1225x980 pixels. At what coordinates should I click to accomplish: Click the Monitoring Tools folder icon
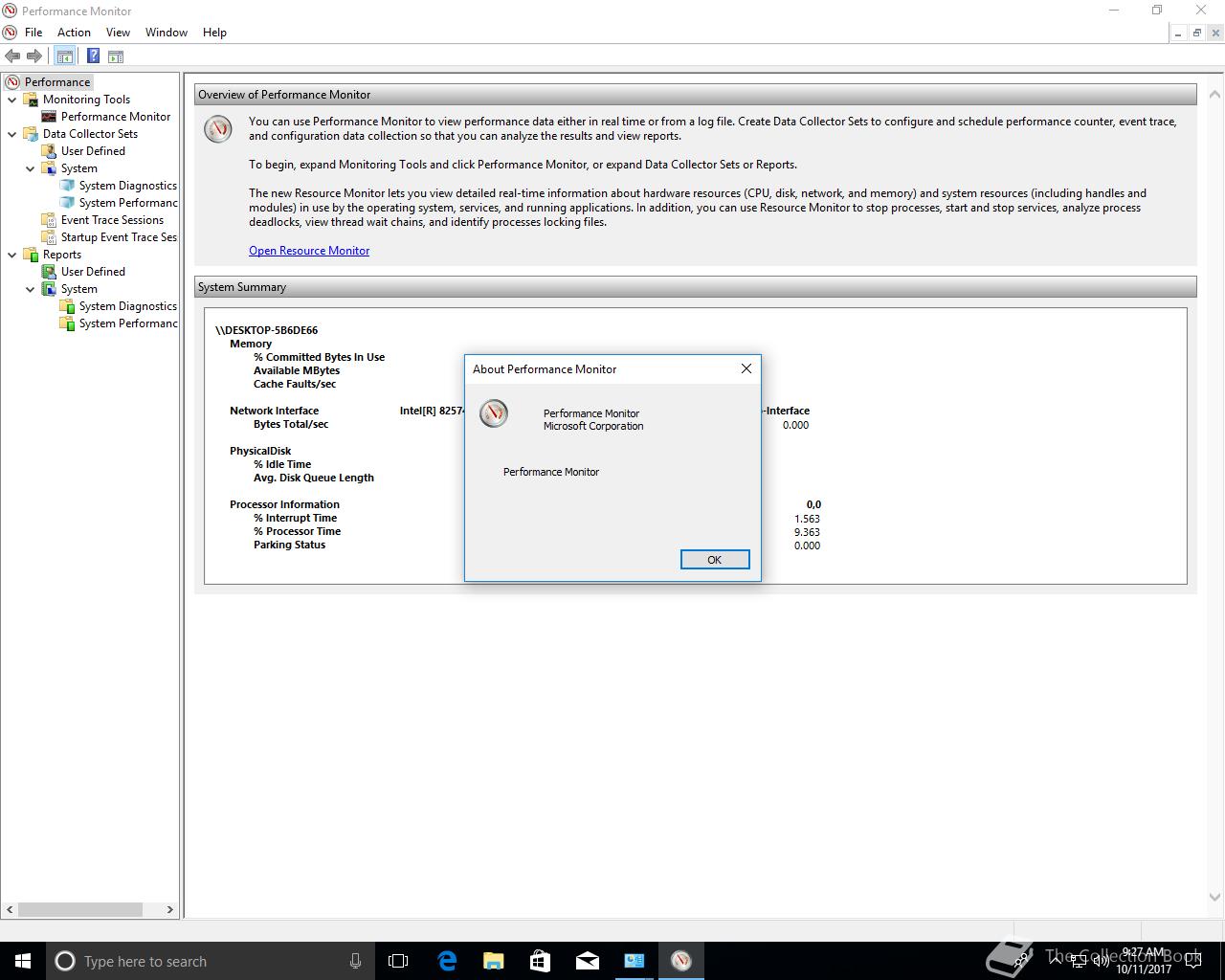coord(31,100)
